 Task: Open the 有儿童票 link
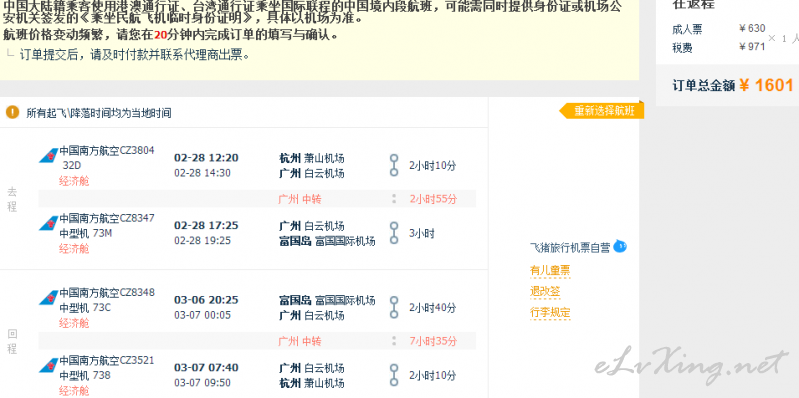coord(550,271)
